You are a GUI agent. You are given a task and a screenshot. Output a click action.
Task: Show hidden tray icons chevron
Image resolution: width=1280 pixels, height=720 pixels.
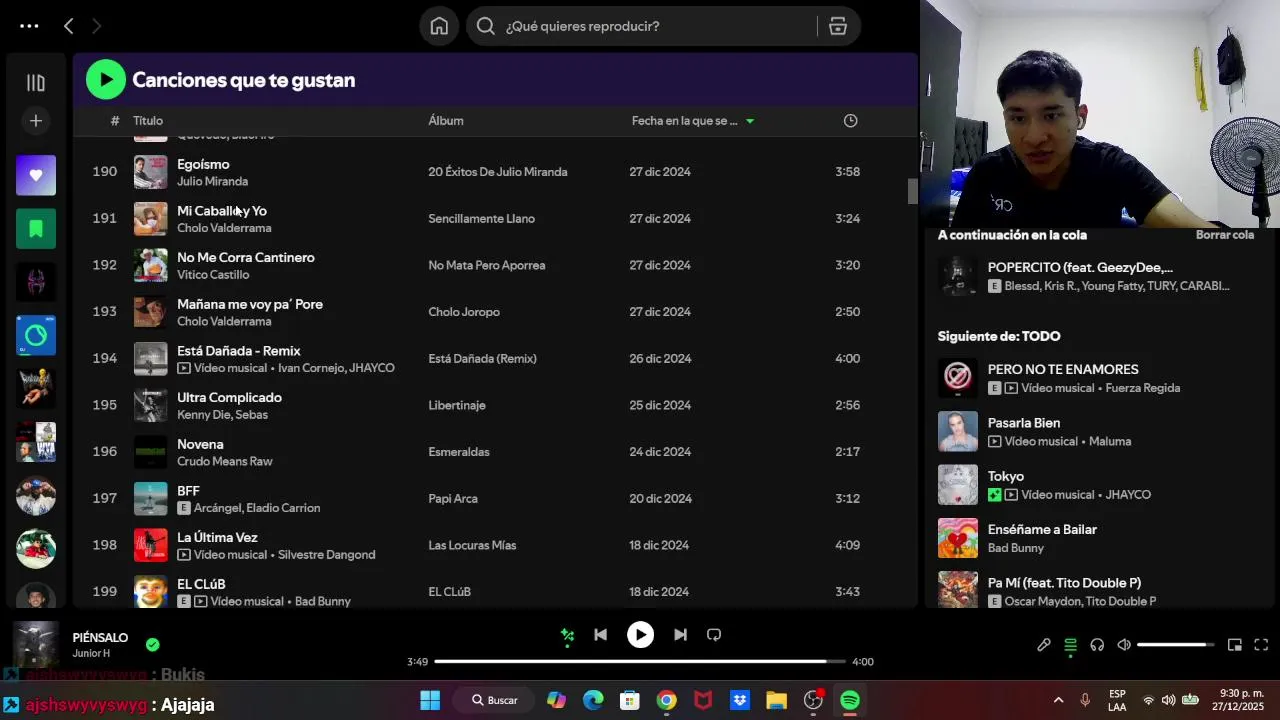coord(1058,701)
